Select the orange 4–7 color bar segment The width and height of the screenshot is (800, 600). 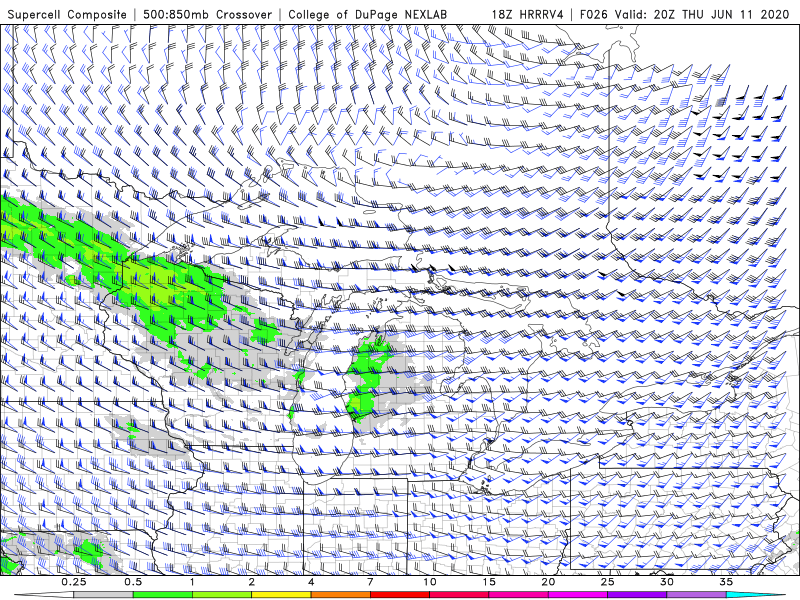340,595
